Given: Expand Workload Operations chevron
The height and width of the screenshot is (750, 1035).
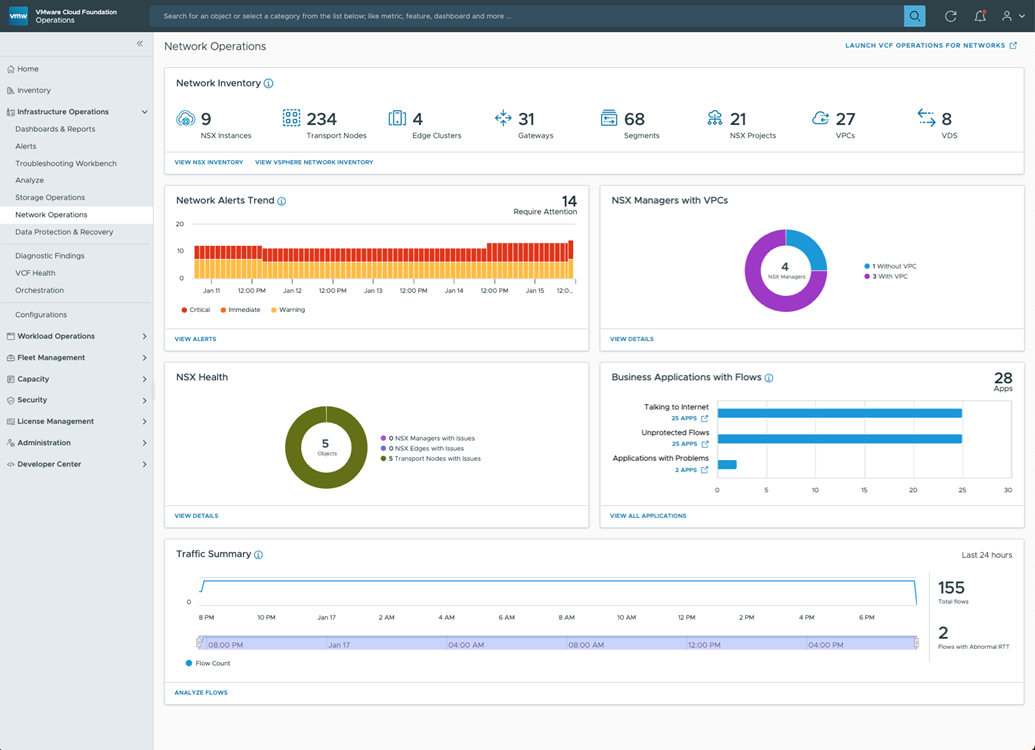Looking at the screenshot, I should 144,336.
